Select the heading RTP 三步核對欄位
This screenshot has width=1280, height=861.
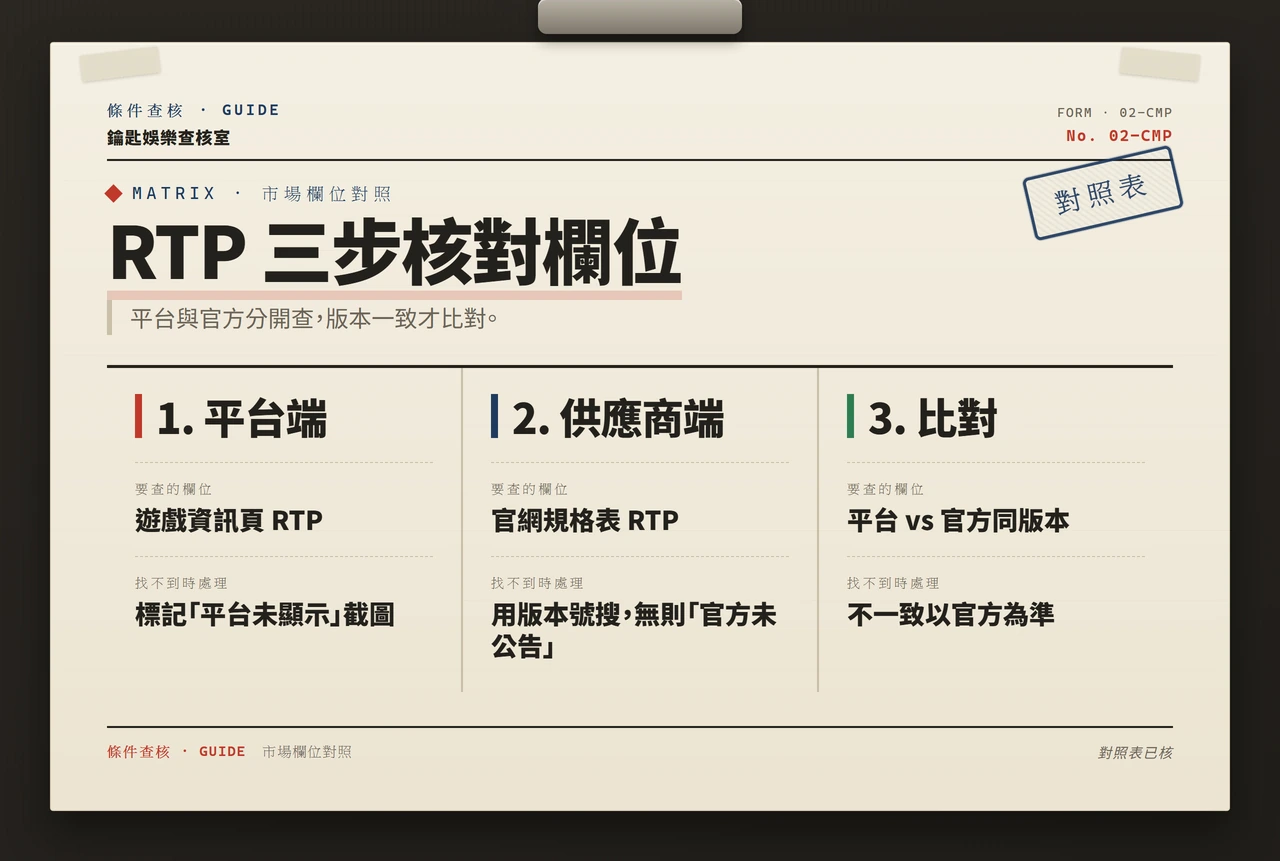click(x=394, y=253)
